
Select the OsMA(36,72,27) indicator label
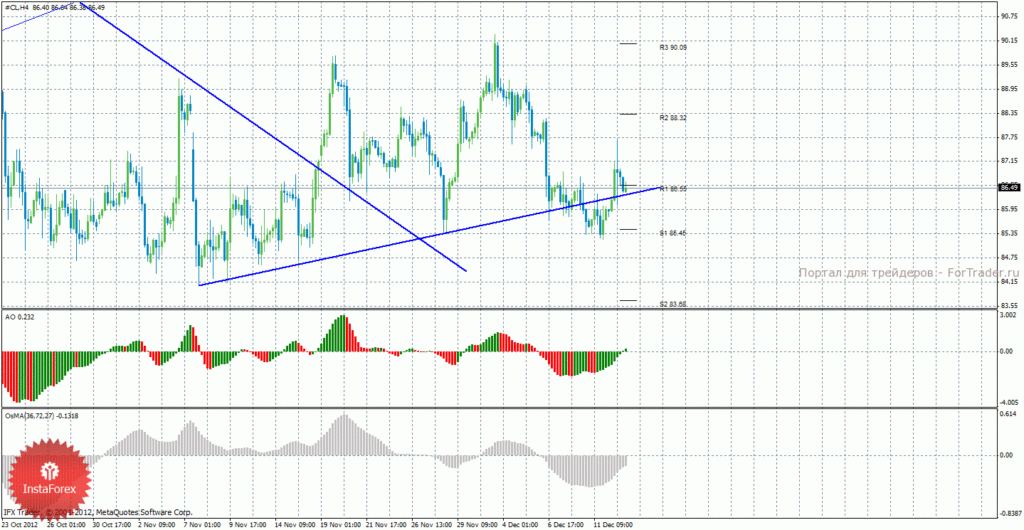pos(42,415)
